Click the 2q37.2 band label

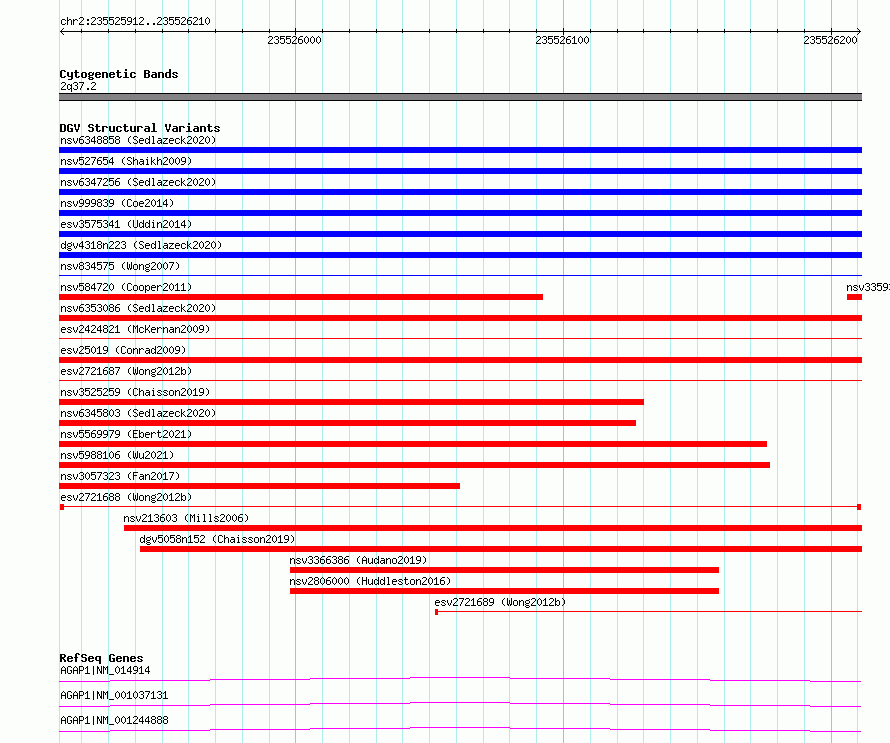click(78, 86)
